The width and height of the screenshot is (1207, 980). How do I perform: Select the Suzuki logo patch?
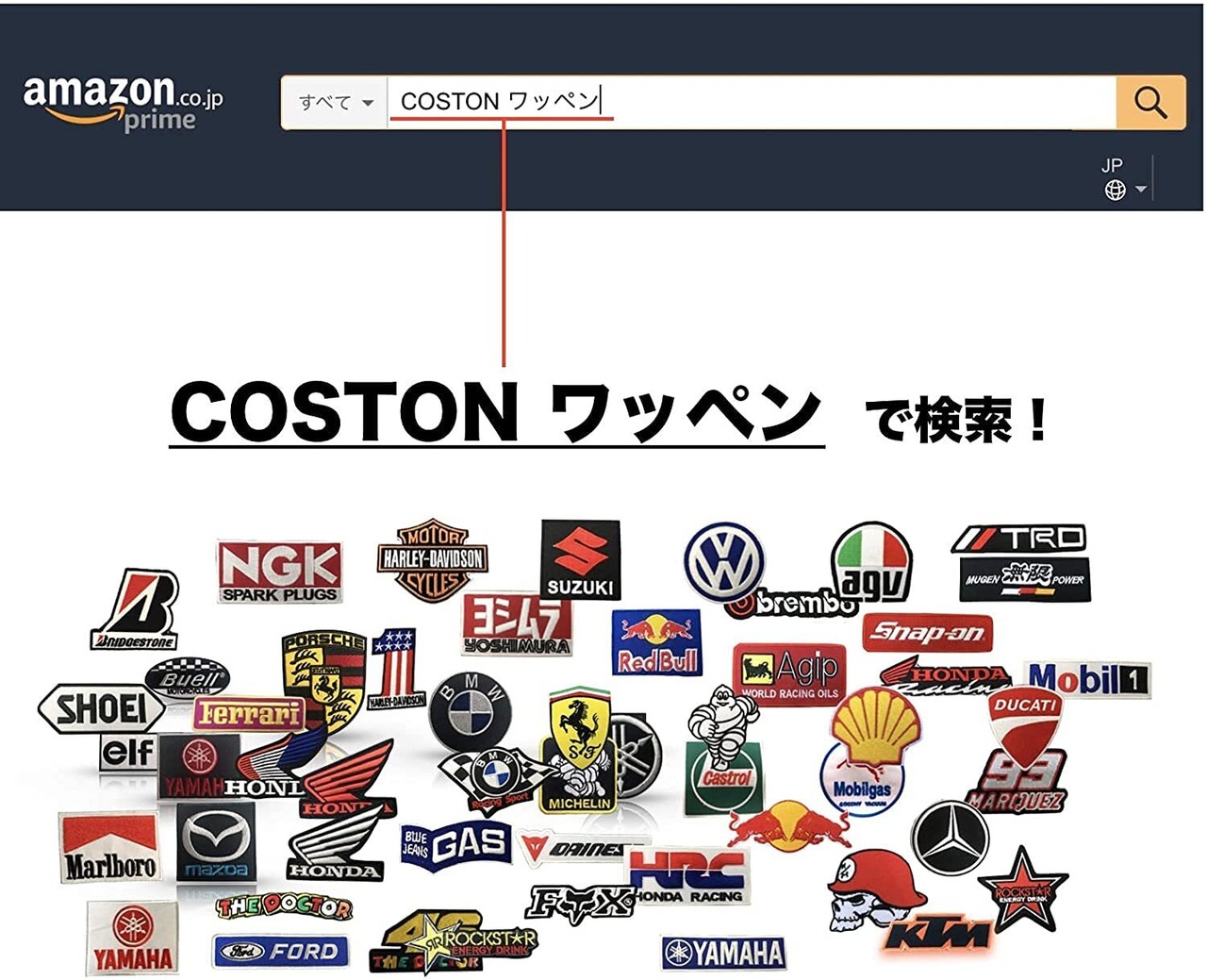tap(580, 559)
